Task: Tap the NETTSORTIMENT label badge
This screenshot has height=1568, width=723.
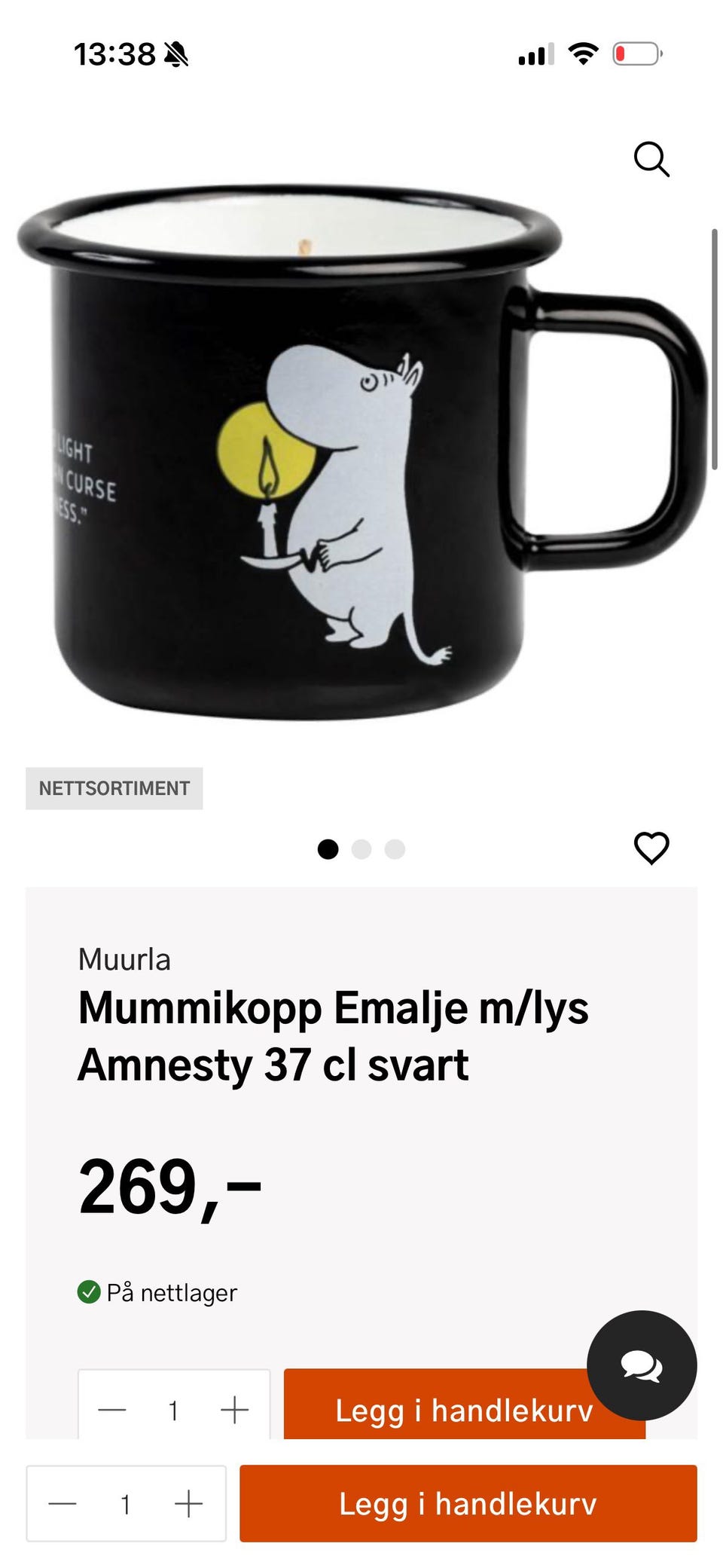Action: click(114, 788)
